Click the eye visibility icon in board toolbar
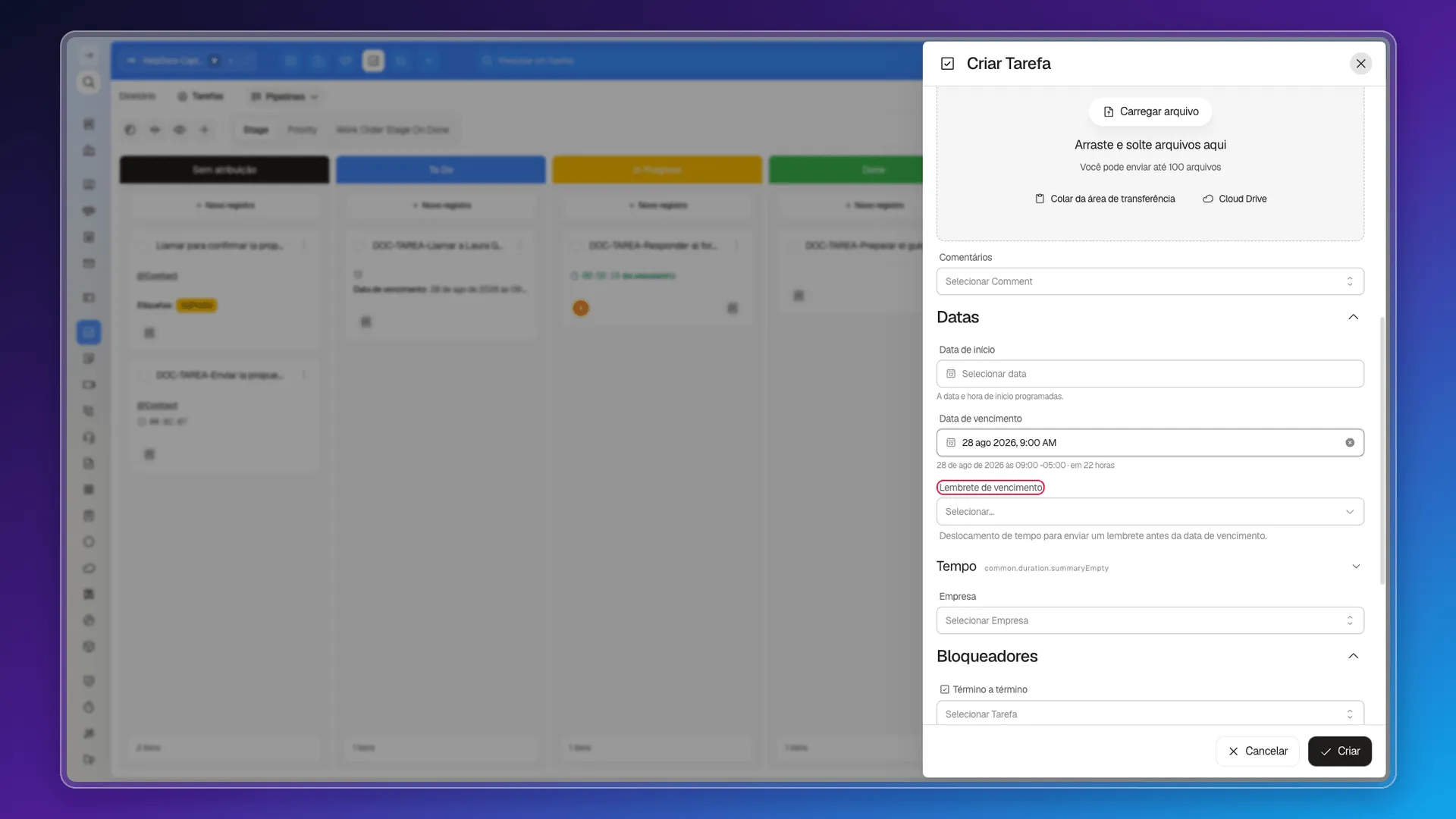1456x819 pixels. [180, 130]
